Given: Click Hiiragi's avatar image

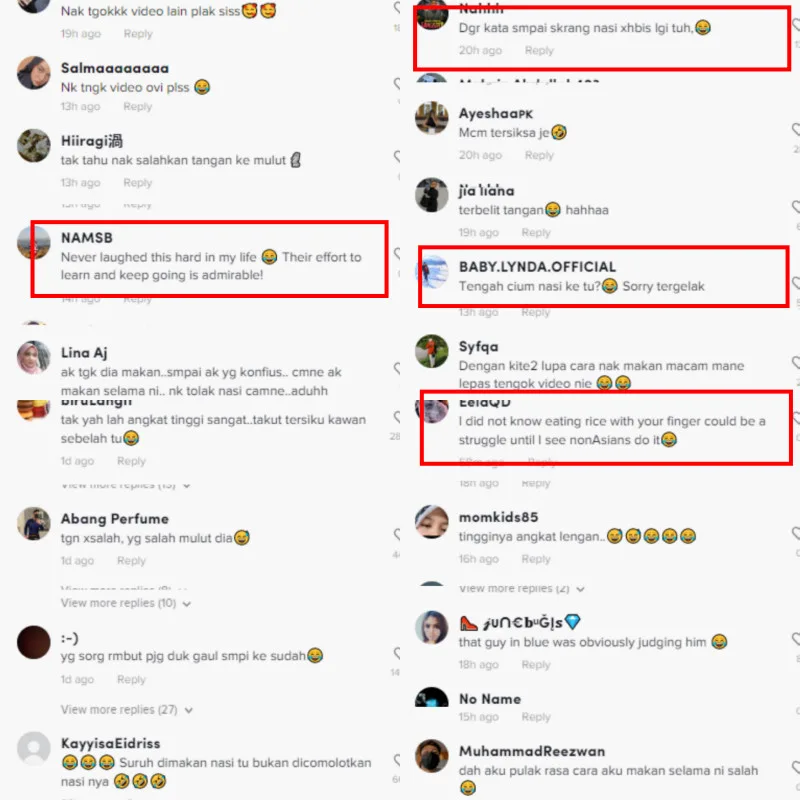Looking at the screenshot, I should pos(34,145).
